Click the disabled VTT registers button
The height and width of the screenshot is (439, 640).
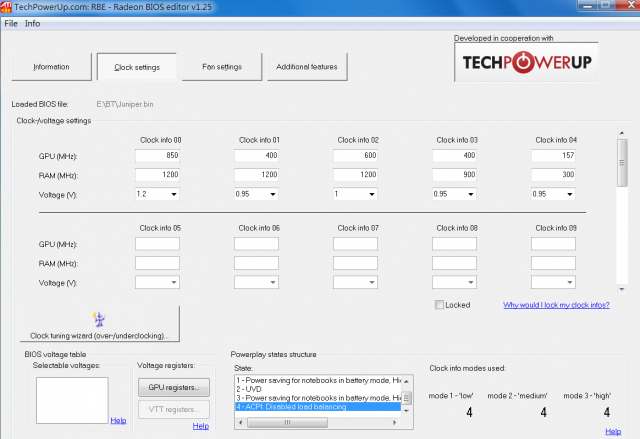174,410
